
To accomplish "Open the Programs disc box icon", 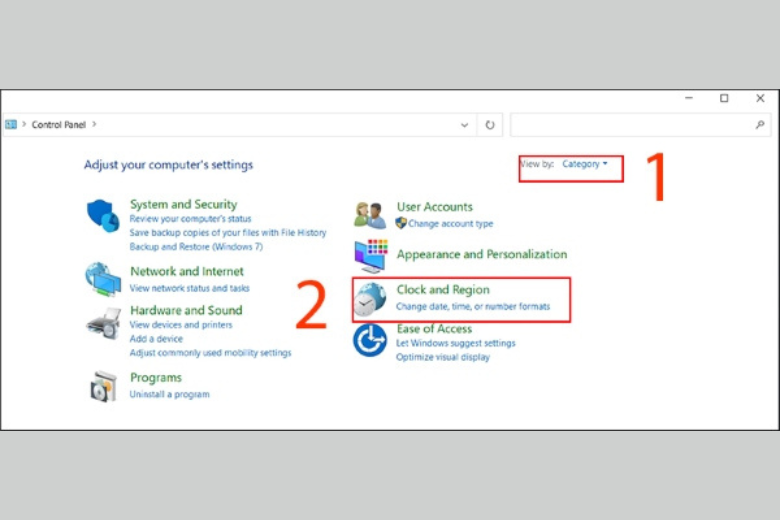I will (103, 386).
